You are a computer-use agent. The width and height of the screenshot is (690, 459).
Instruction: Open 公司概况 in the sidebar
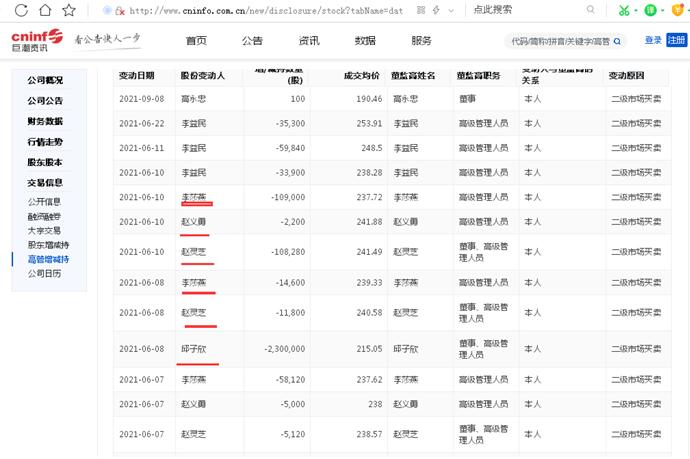pos(45,80)
